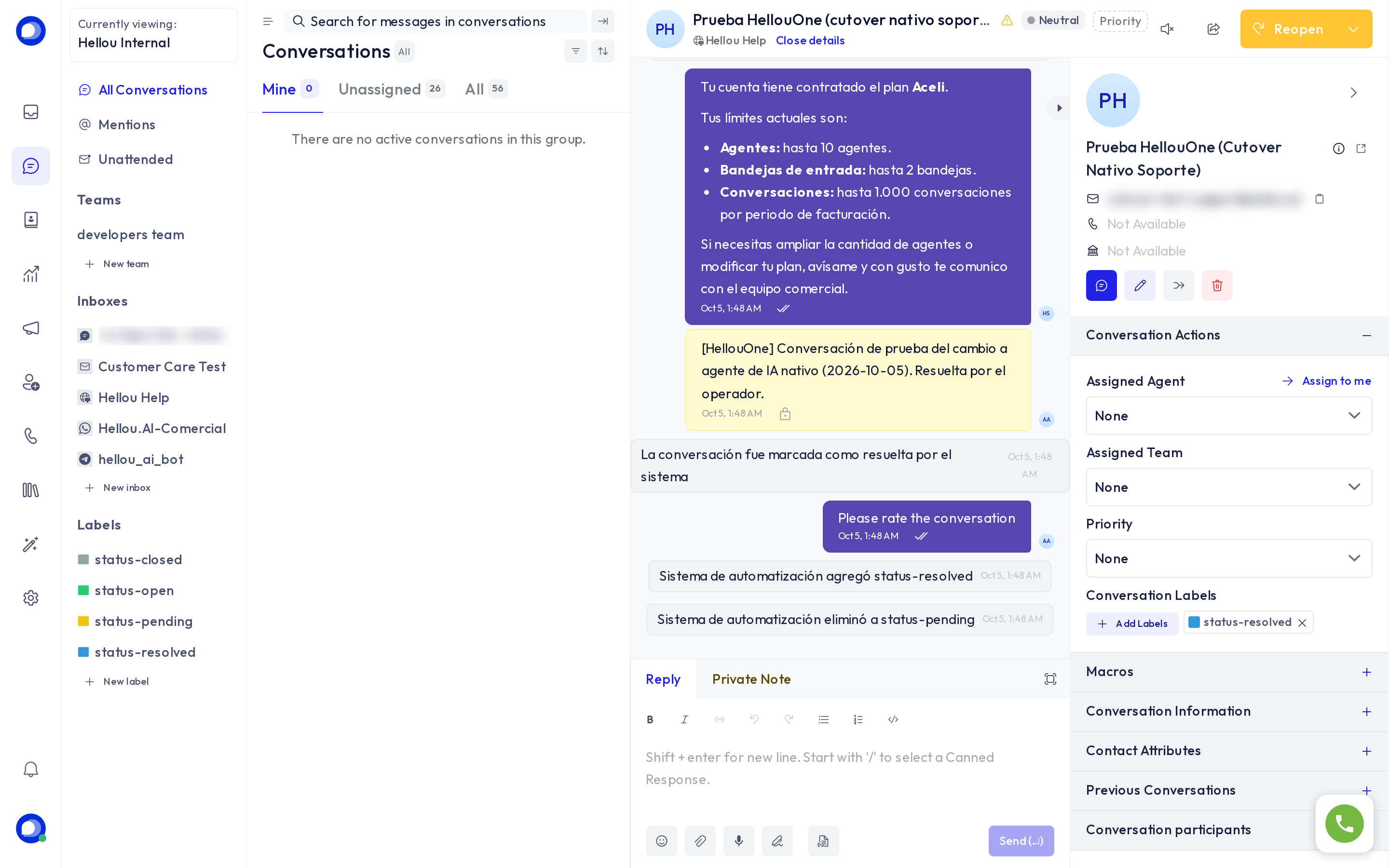The height and width of the screenshot is (868, 1389).
Task: Mute this conversation using the speaker icon
Action: pyautogui.click(x=1167, y=29)
